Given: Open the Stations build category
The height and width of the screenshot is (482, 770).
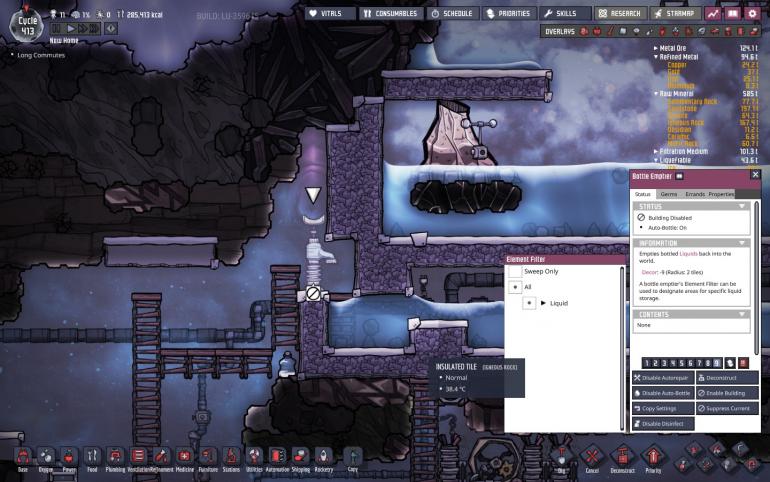Looking at the screenshot, I should pyautogui.click(x=231, y=457).
